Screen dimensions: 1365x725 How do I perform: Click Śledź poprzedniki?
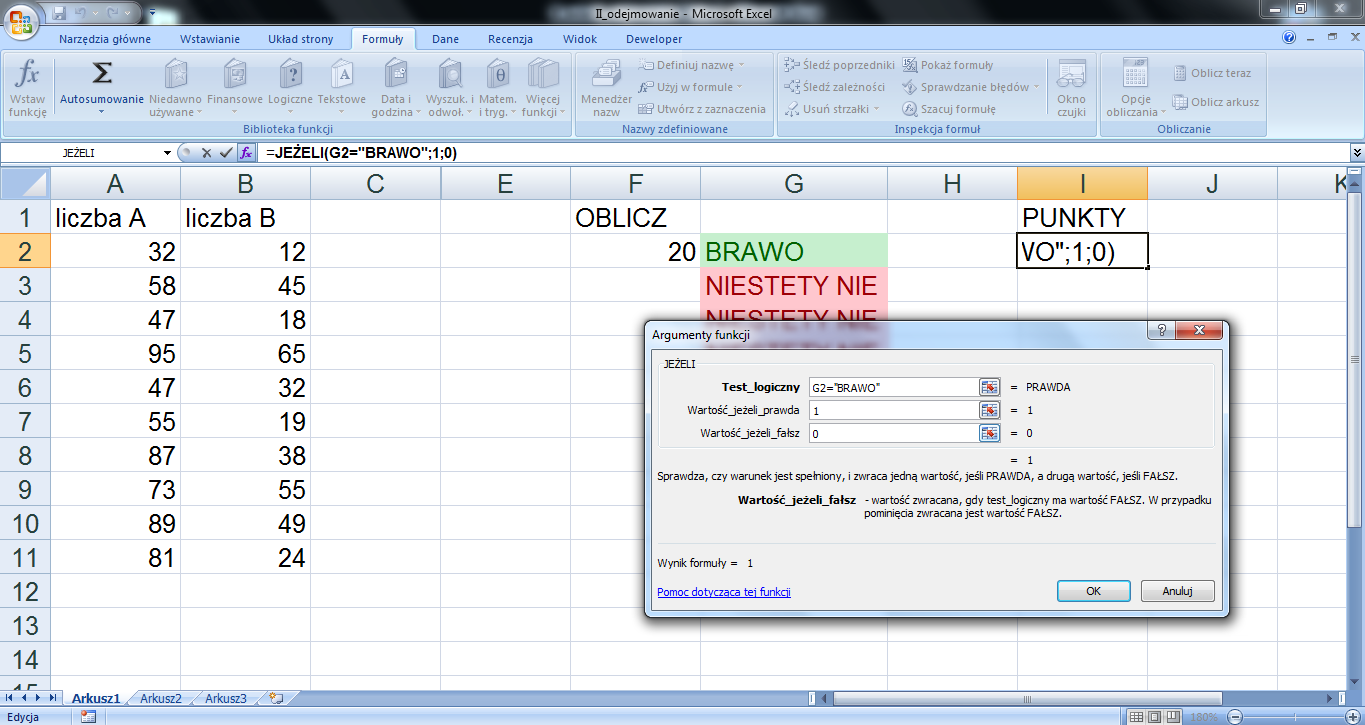840,65
